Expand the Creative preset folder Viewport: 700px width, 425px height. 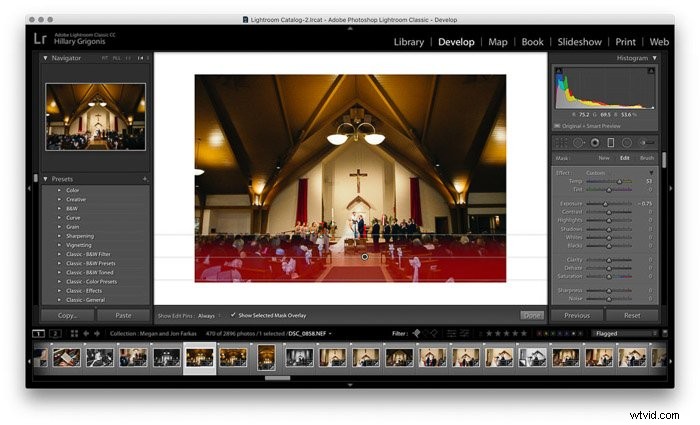pyautogui.click(x=59, y=200)
